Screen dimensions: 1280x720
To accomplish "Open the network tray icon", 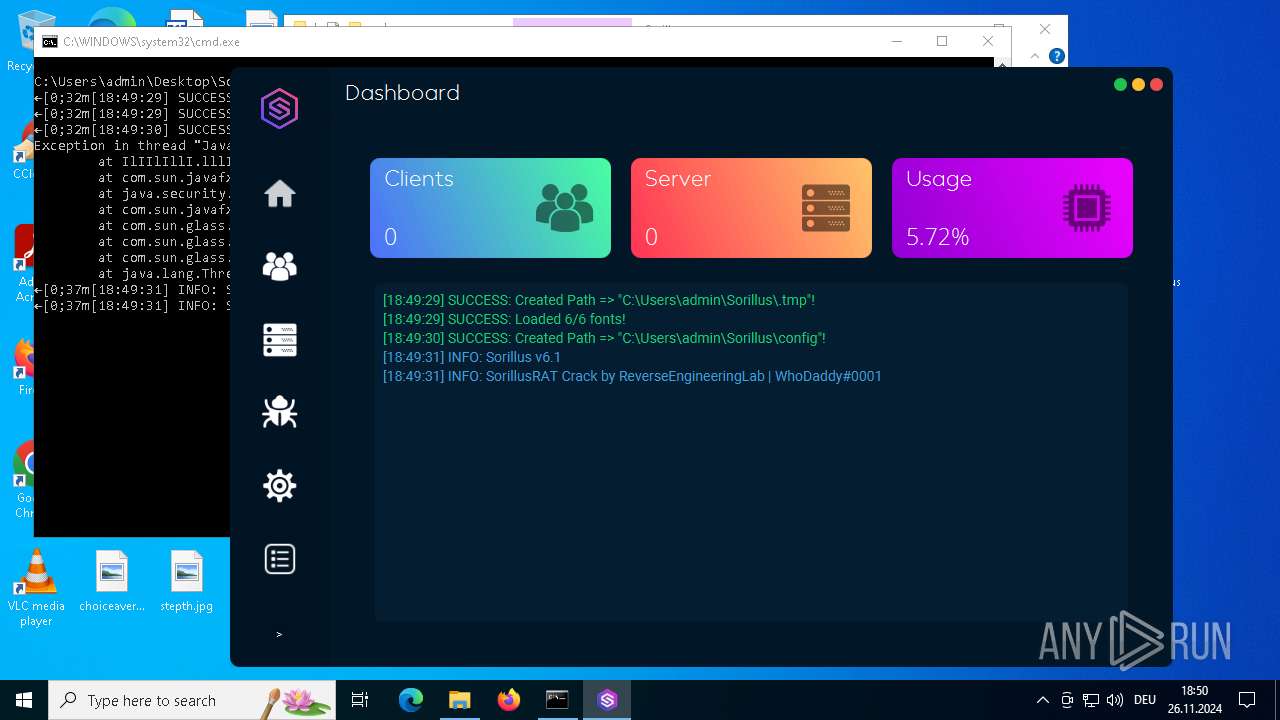I will [1091, 700].
